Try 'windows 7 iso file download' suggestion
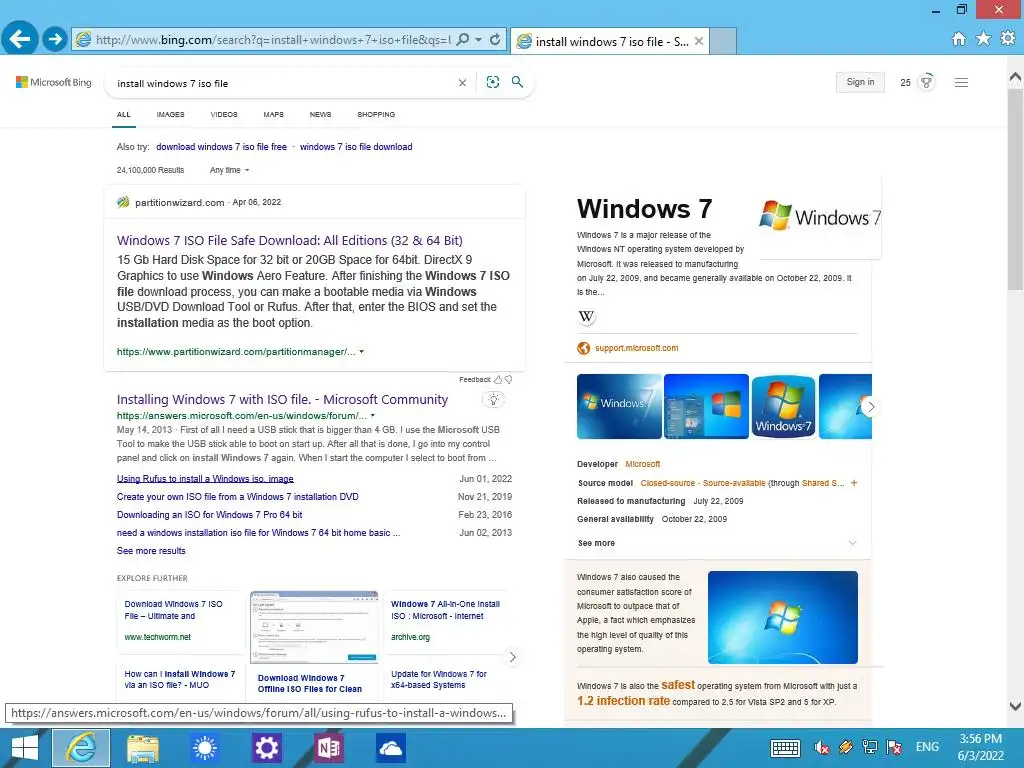Viewport: 1024px width, 768px height. [x=356, y=147]
